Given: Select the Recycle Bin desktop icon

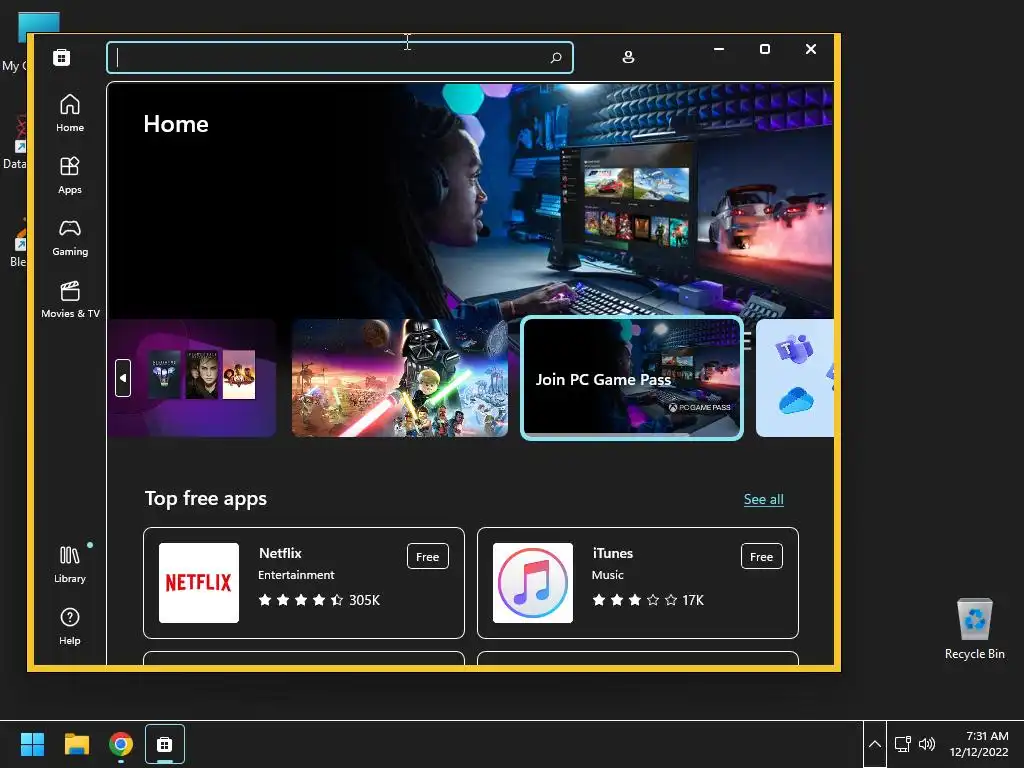Looking at the screenshot, I should point(974,628).
